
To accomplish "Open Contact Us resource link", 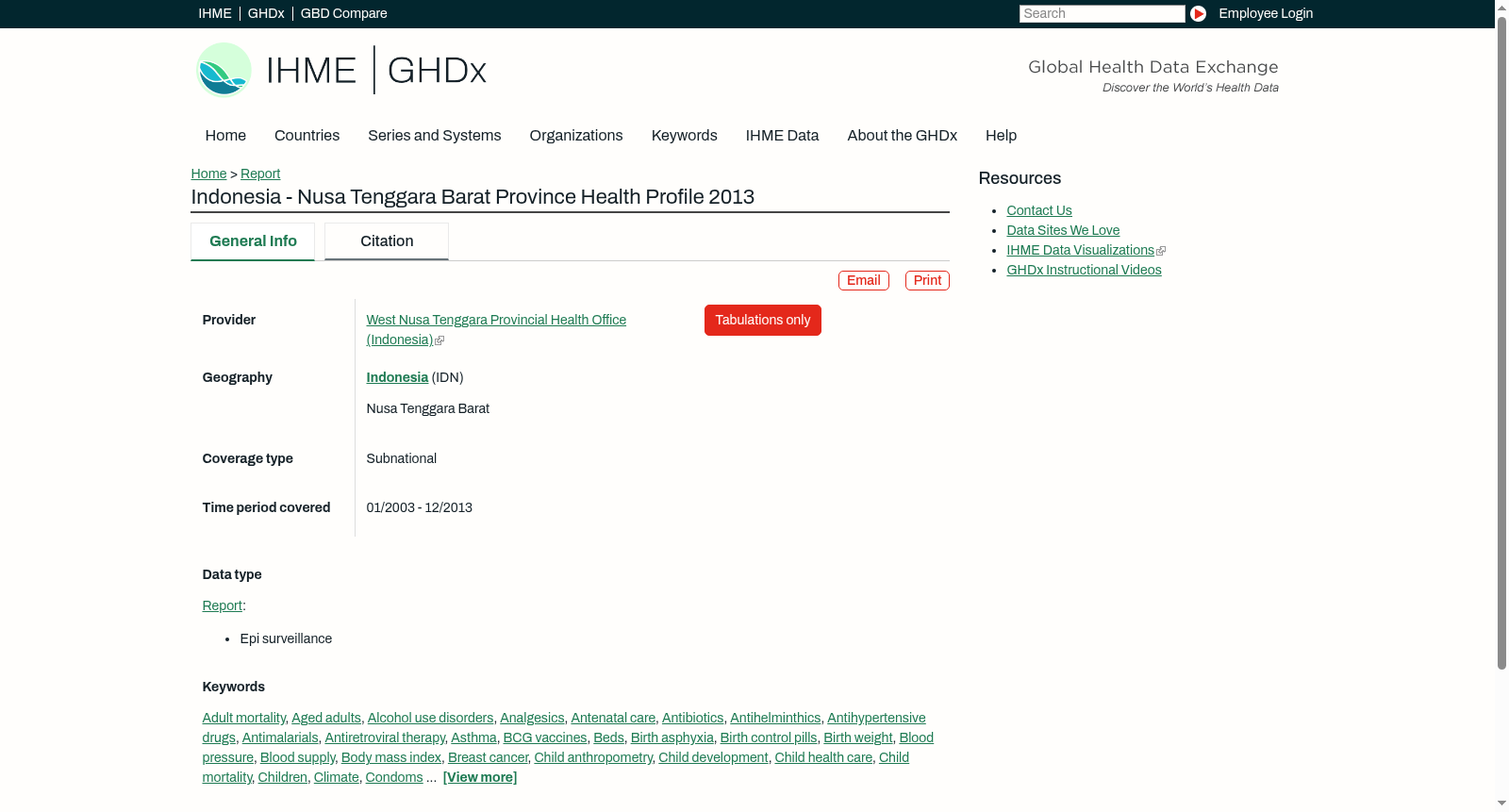I will point(1039,210).
